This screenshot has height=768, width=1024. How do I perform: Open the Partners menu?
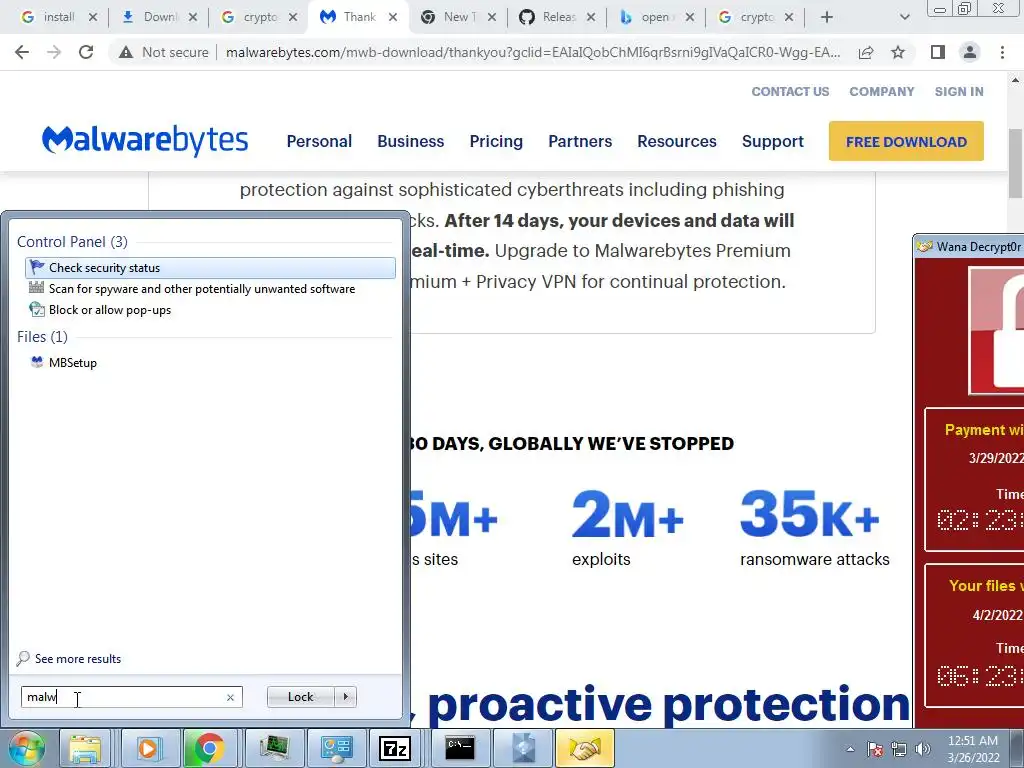pos(580,141)
